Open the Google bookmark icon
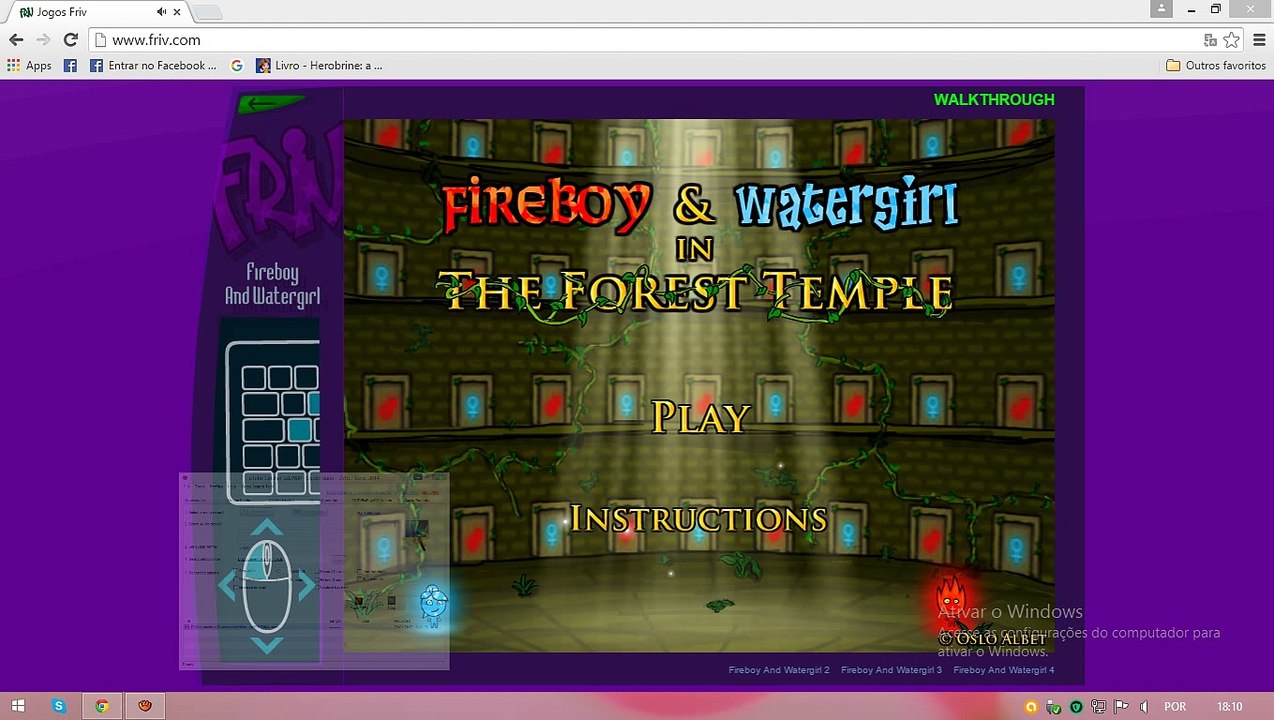1274x720 pixels. (x=236, y=65)
